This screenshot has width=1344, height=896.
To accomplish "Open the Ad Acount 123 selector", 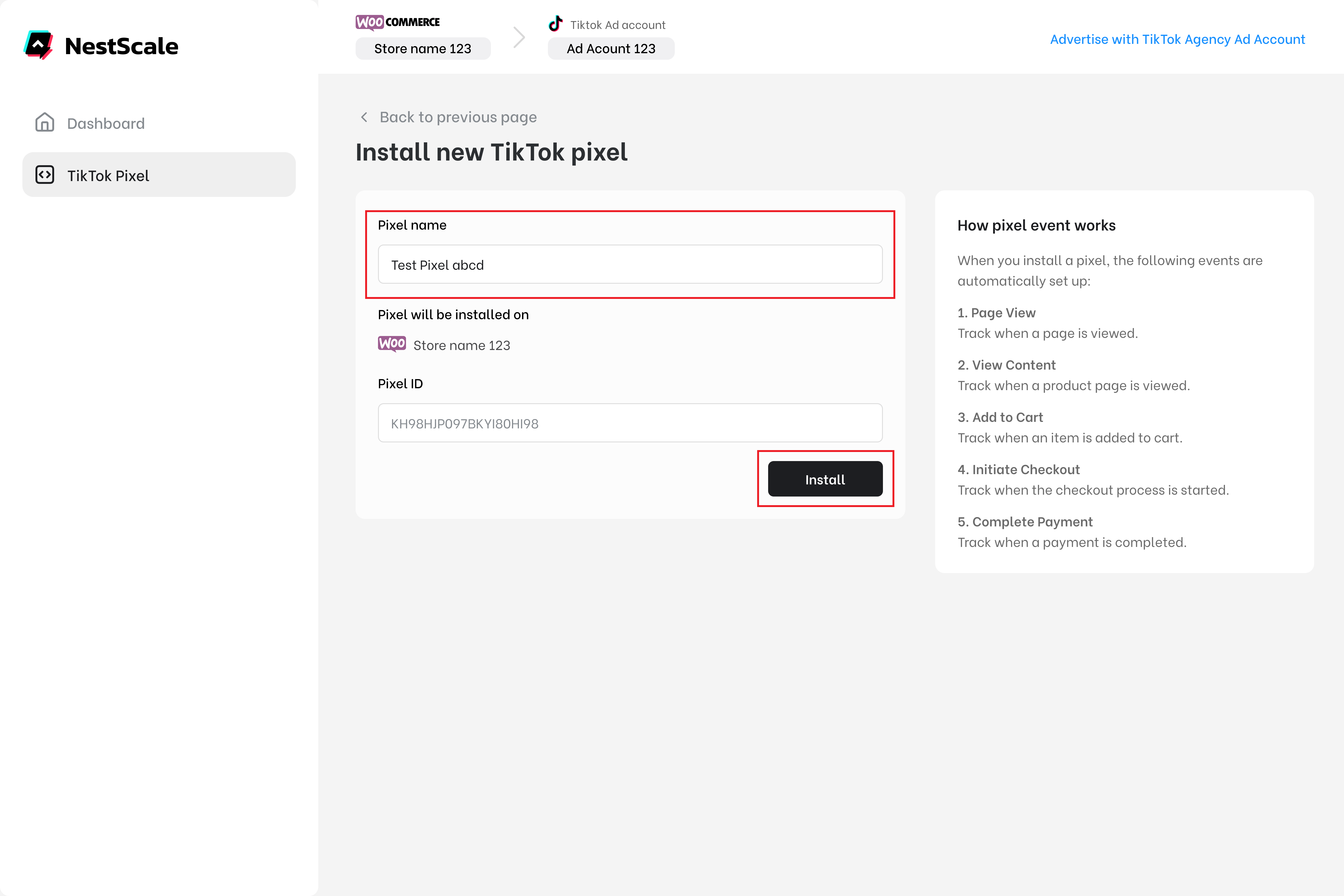I will click(x=611, y=49).
